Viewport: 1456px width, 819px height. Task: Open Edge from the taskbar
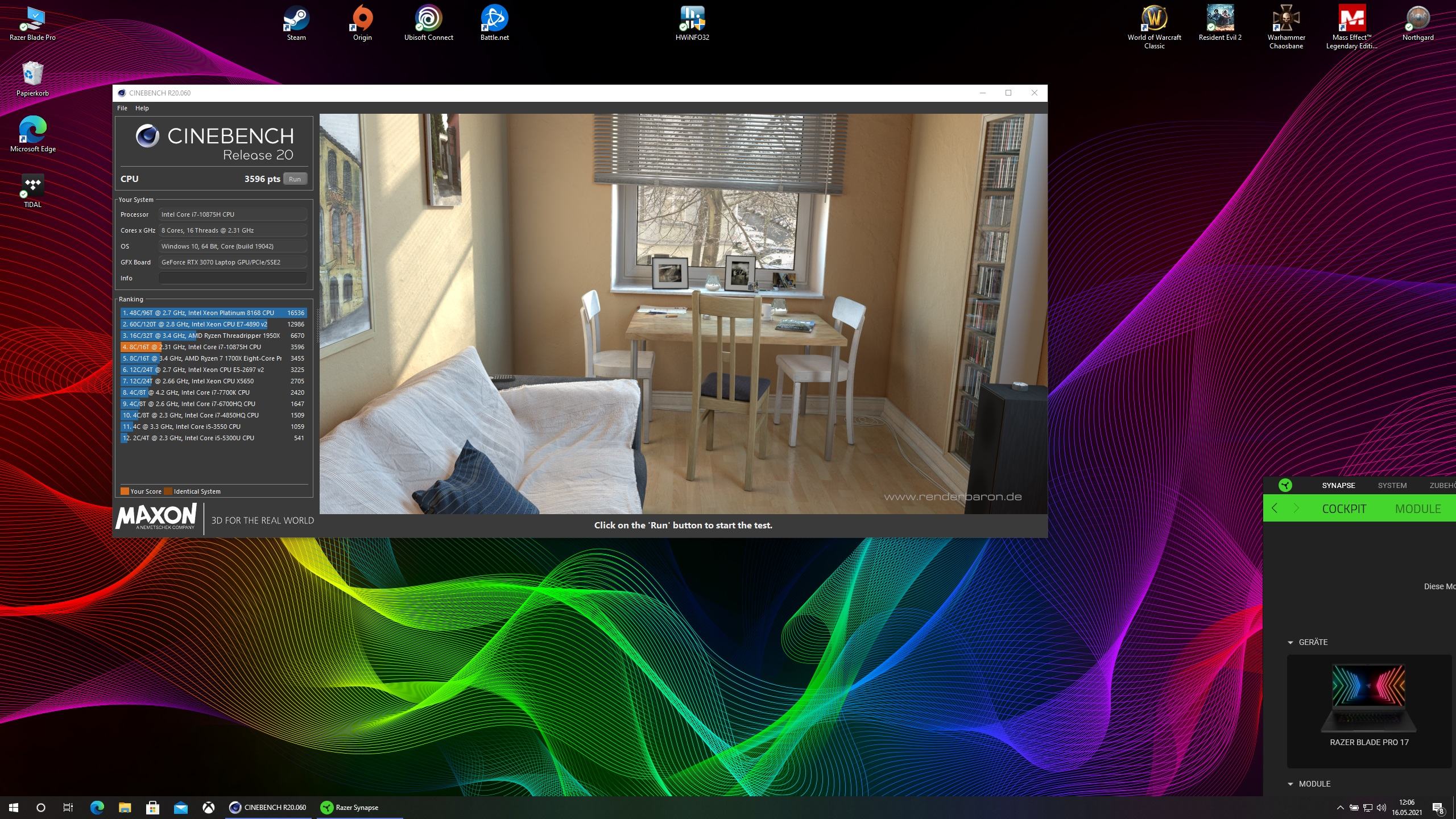tap(97, 807)
